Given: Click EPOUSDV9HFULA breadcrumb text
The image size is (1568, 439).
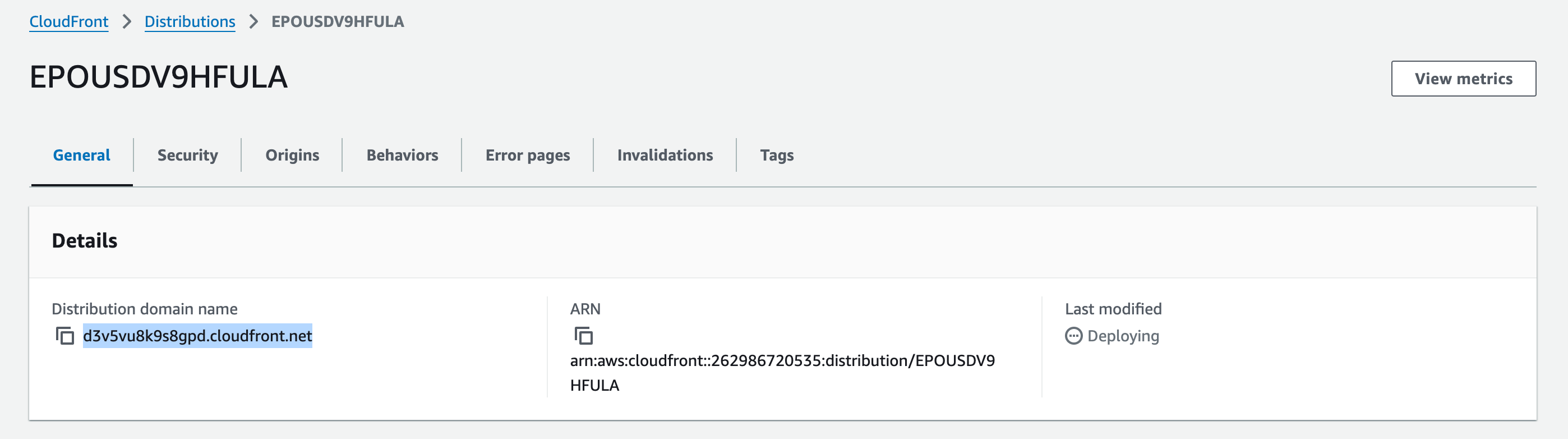Looking at the screenshot, I should (337, 22).
